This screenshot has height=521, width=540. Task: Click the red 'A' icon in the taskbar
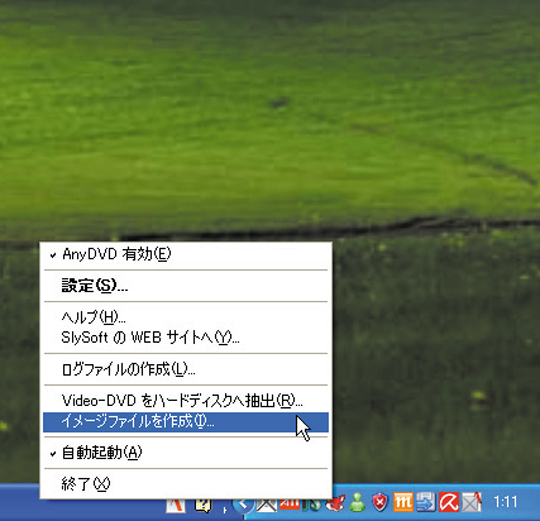[176, 506]
